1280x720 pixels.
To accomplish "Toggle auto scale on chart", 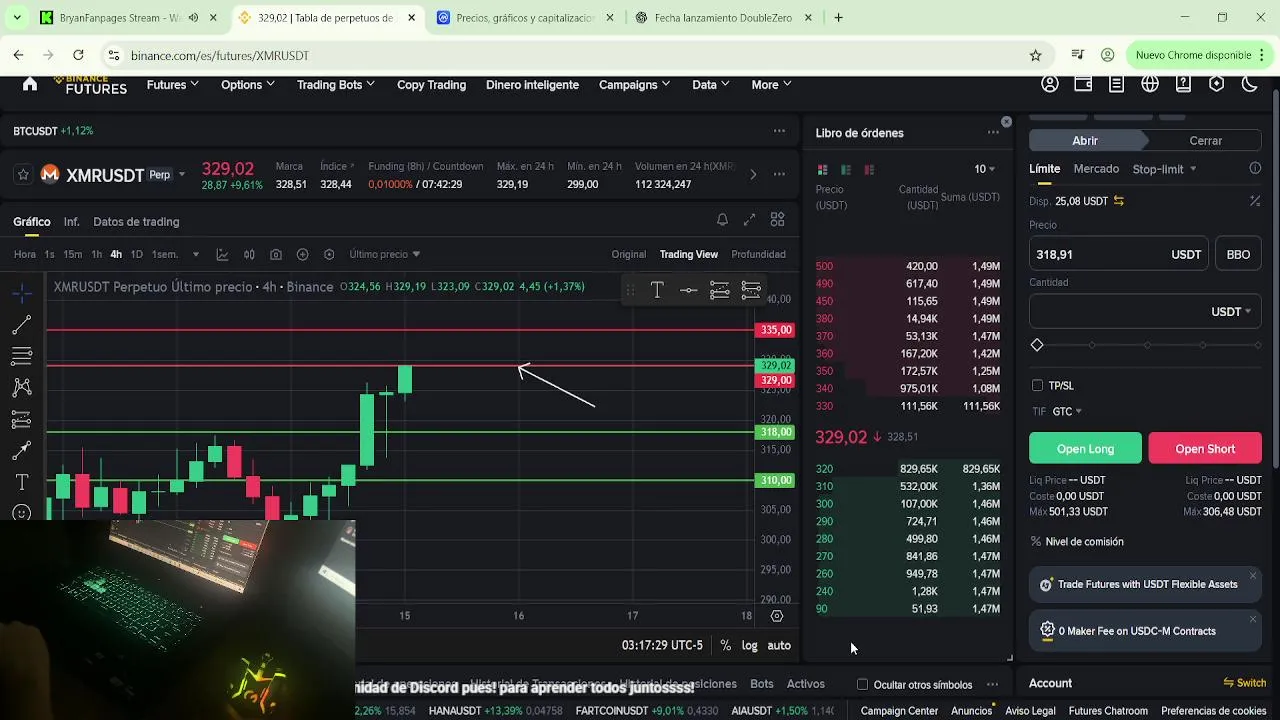I will pyautogui.click(x=779, y=646).
